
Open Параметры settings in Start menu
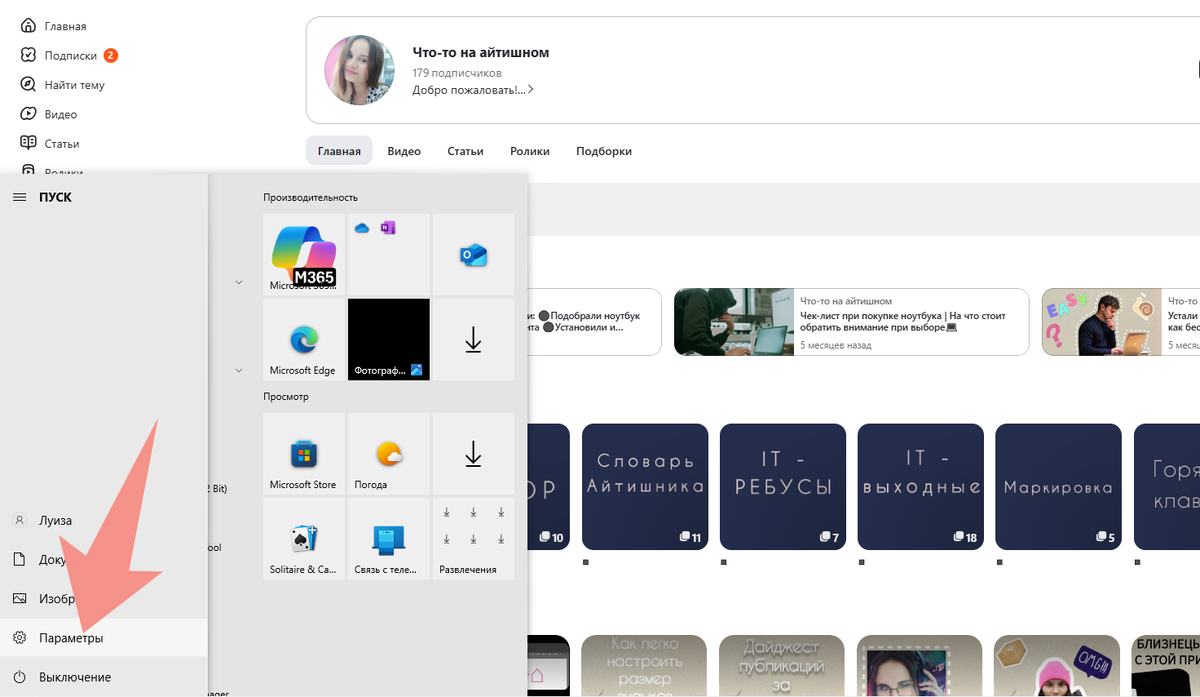104,637
